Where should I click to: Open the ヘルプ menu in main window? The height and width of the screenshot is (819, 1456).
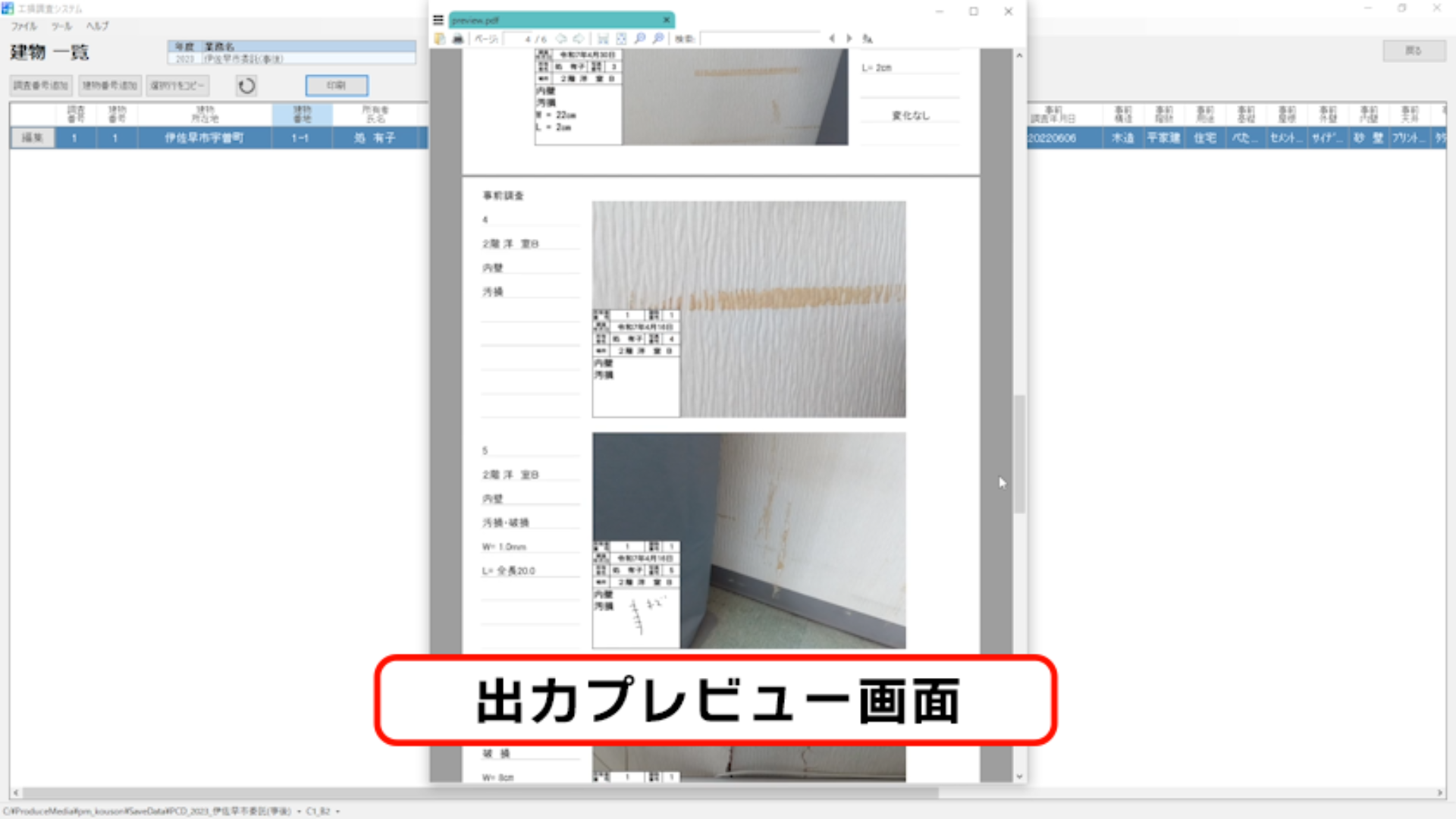click(x=97, y=26)
